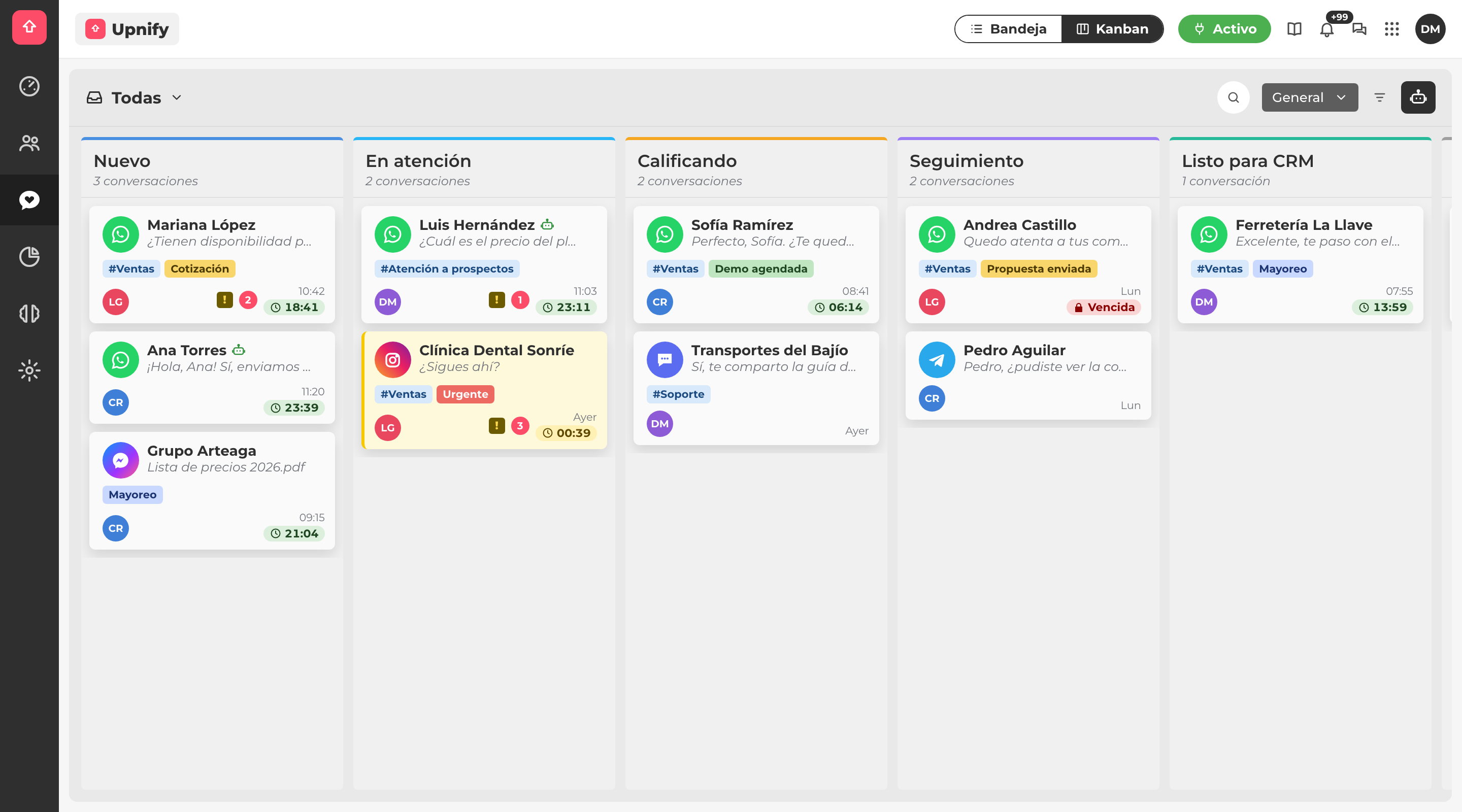Click warning icon on Clínica Dental Sonríe card
The width and height of the screenshot is (1462, 812).
(496, 425)
